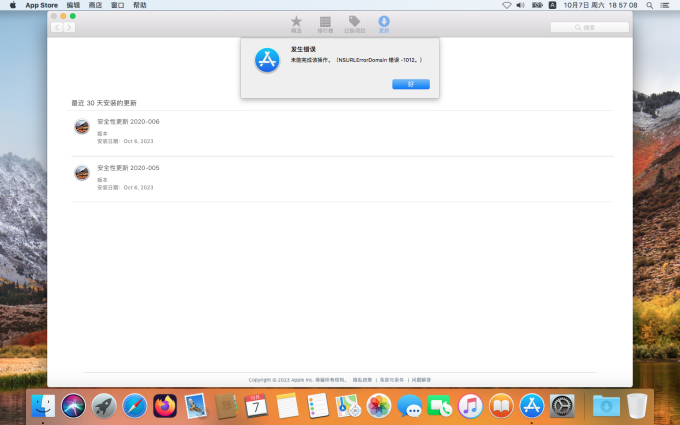Open the 问题解答 link in the footer
Viewport: 680px width, 425px height.
coord(421,380)
